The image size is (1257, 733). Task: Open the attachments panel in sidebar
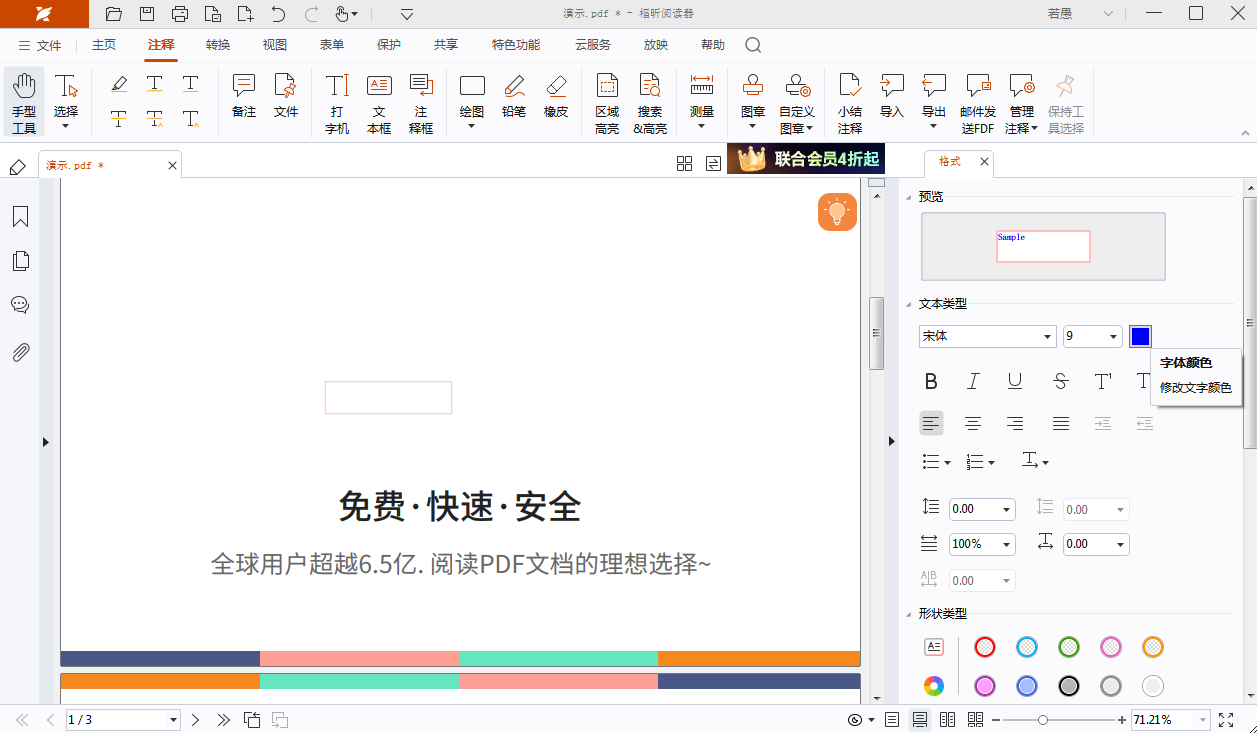(x=20, y=352)
